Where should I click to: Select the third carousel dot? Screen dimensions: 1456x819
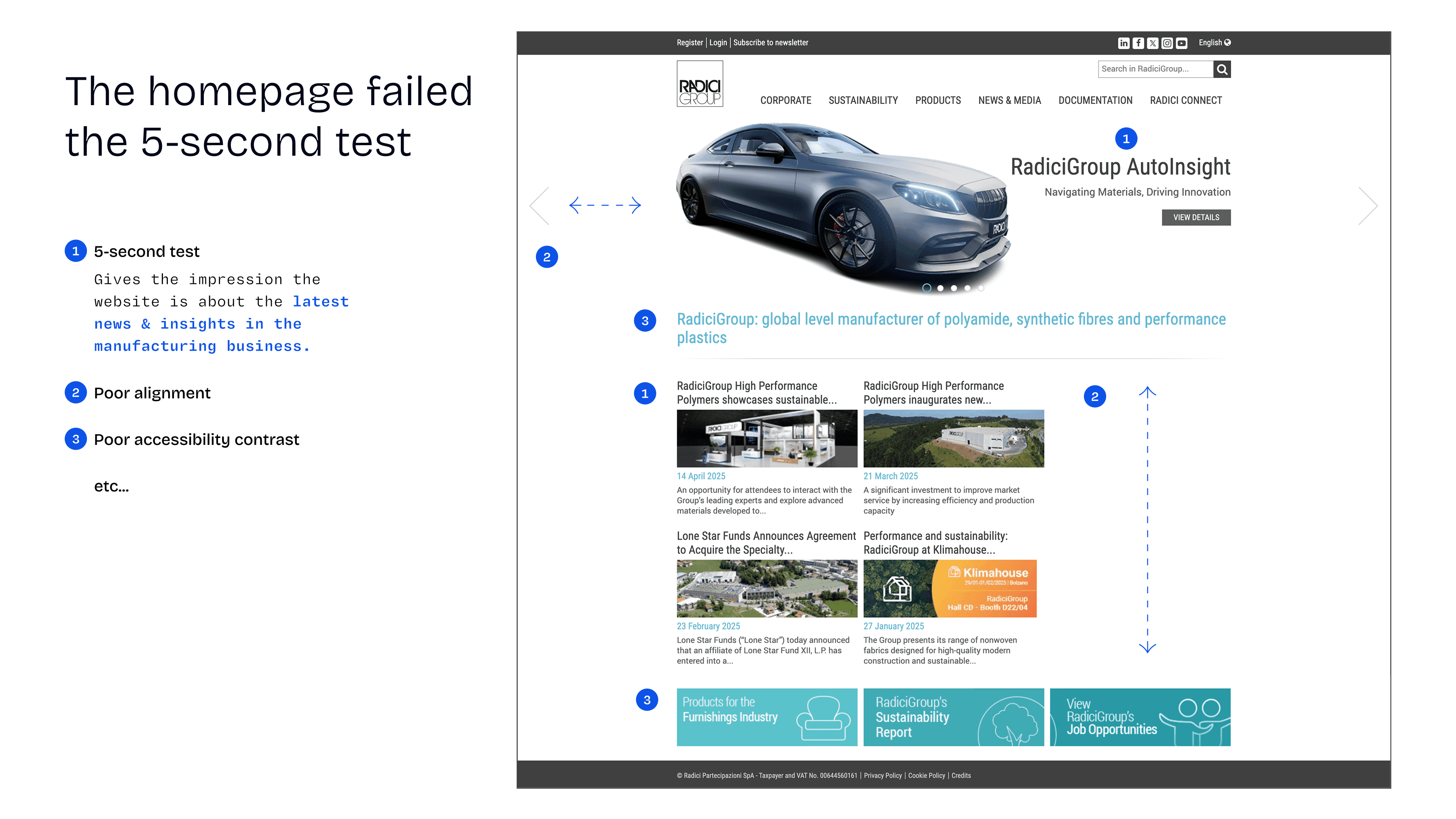[x=954, y=288]
